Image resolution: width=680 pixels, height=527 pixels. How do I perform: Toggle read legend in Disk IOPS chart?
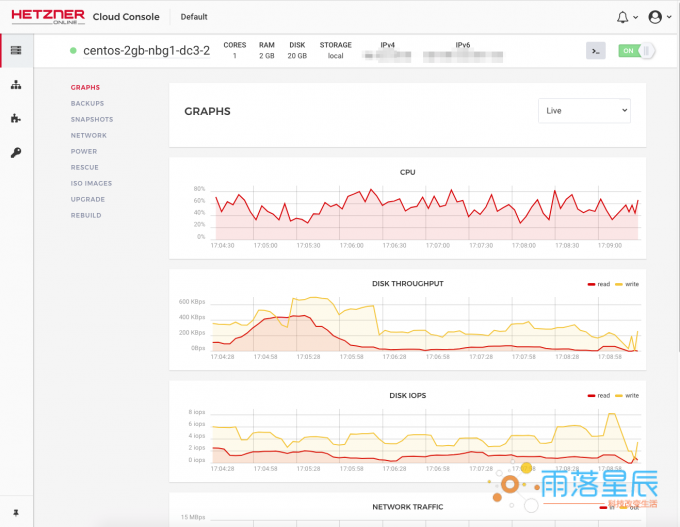pyautogui.click(x=599, y=396)
